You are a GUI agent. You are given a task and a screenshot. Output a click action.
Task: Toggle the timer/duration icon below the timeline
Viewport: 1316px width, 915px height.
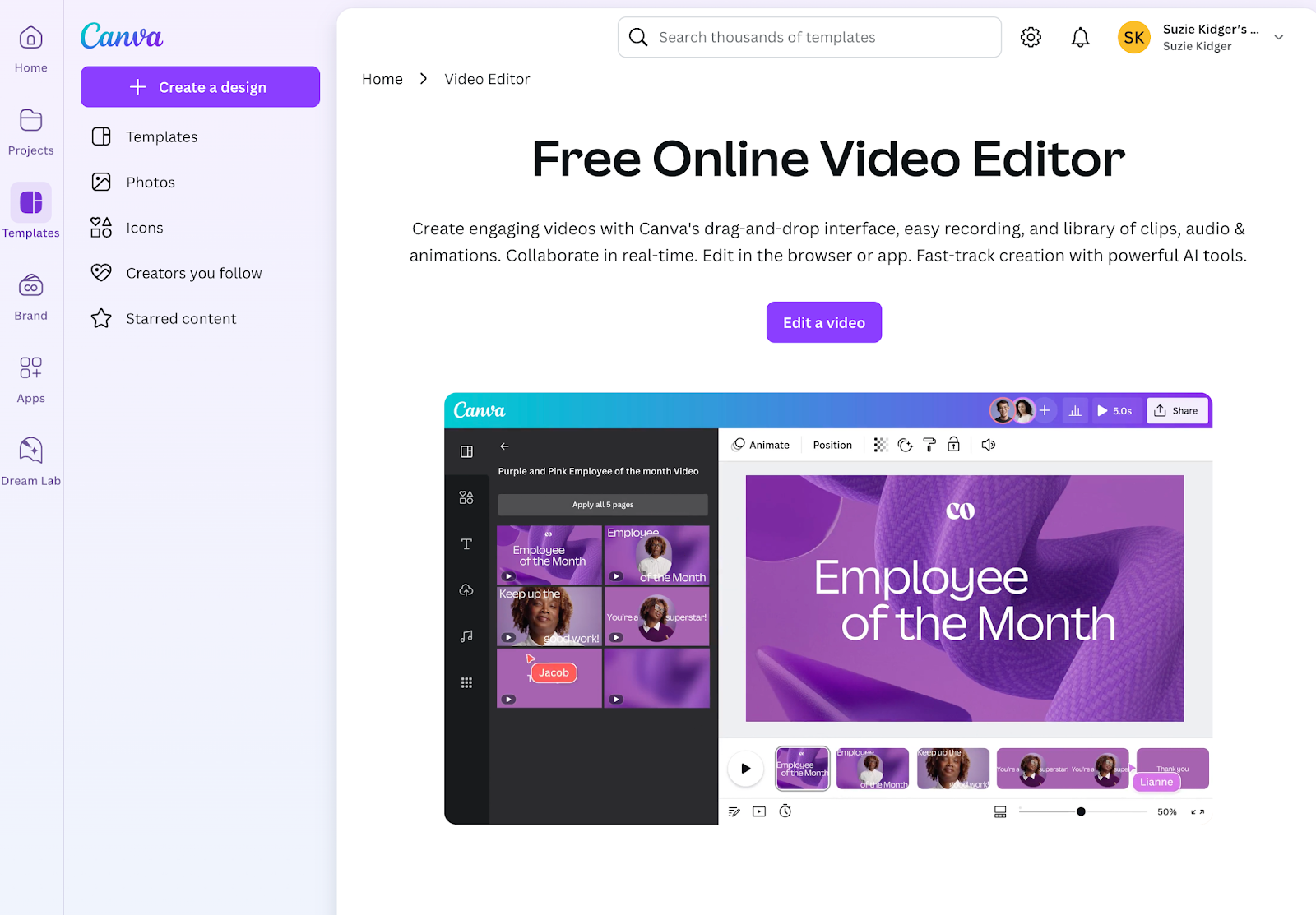pyautogui.click(x=785, y=811)
